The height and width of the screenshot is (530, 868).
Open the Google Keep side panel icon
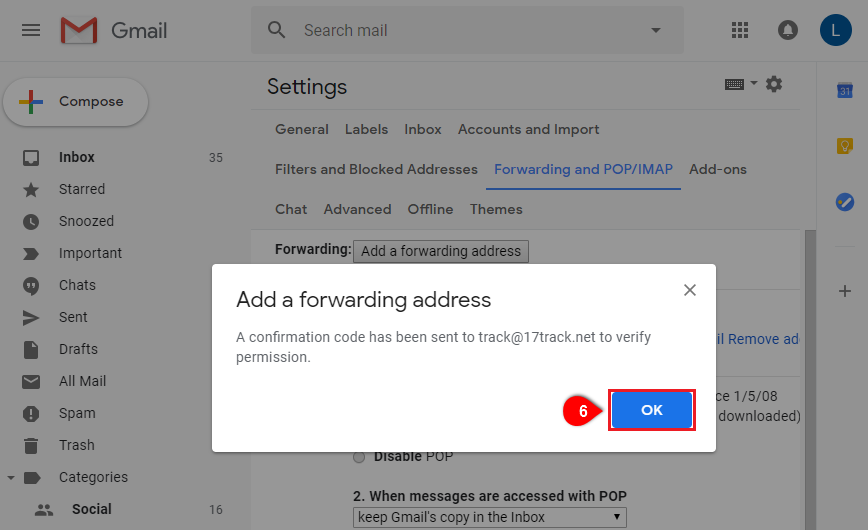point(845,146)
